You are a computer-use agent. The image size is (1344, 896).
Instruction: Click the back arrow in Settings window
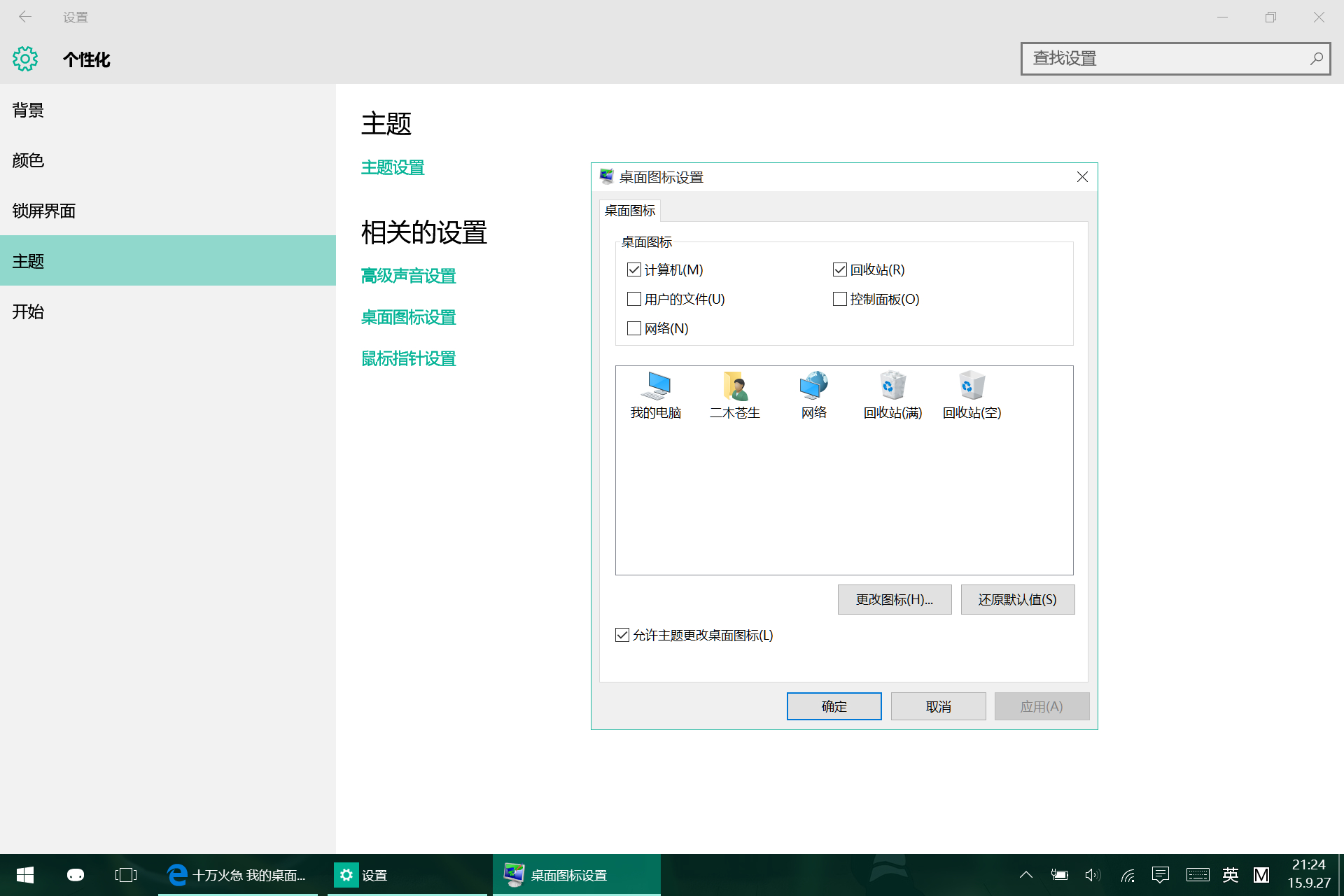(25, 17)
